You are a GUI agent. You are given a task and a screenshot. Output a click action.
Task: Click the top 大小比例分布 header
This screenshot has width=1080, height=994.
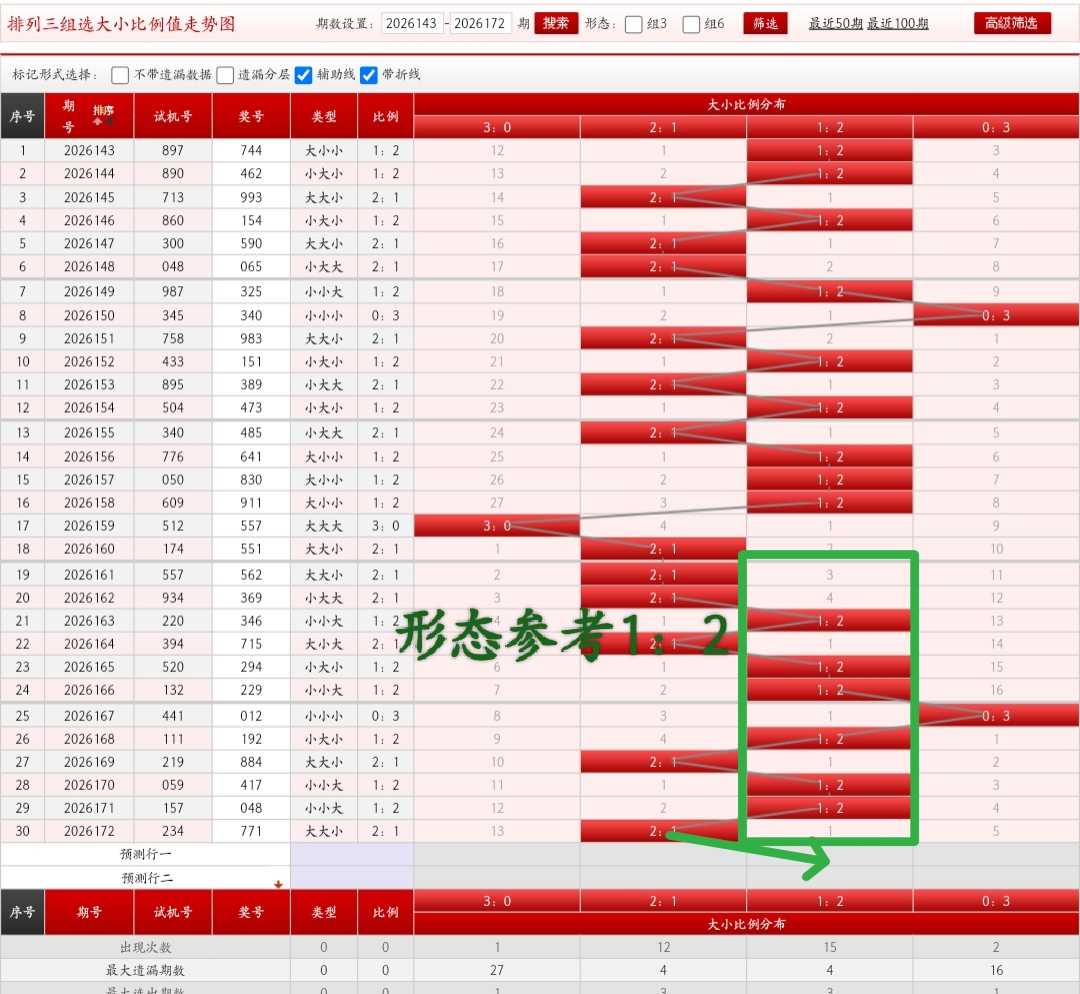tap(747, 105)
